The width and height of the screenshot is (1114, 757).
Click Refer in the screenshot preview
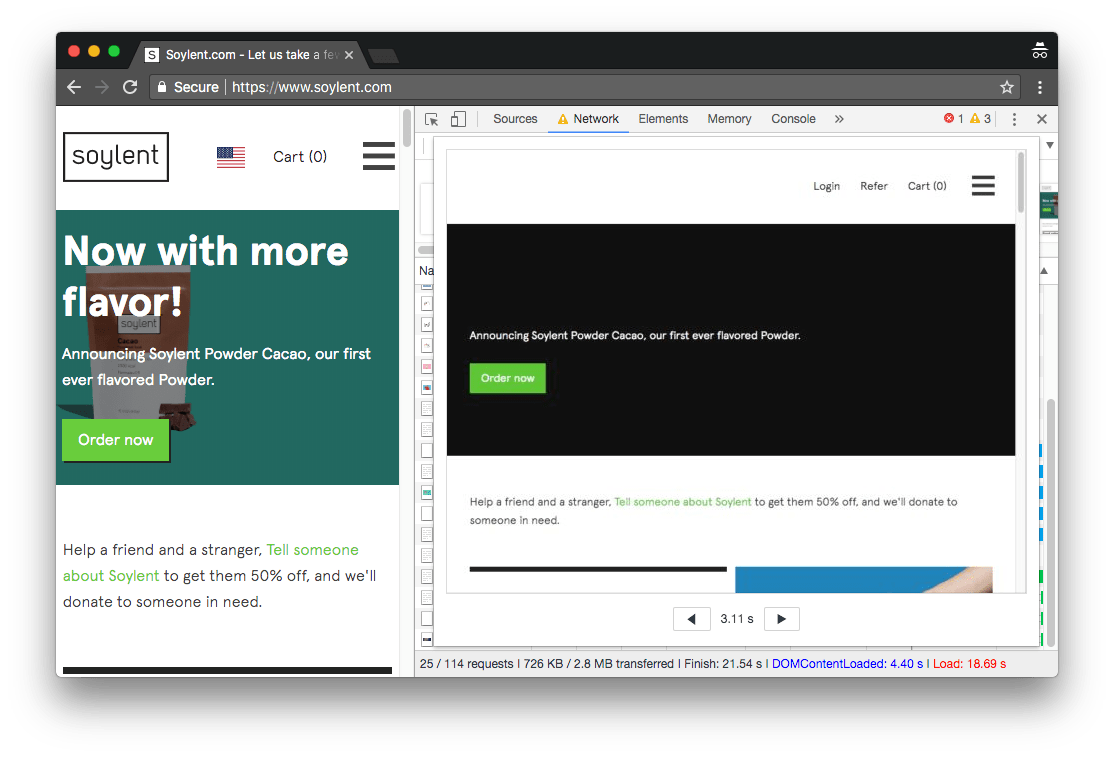874,186
